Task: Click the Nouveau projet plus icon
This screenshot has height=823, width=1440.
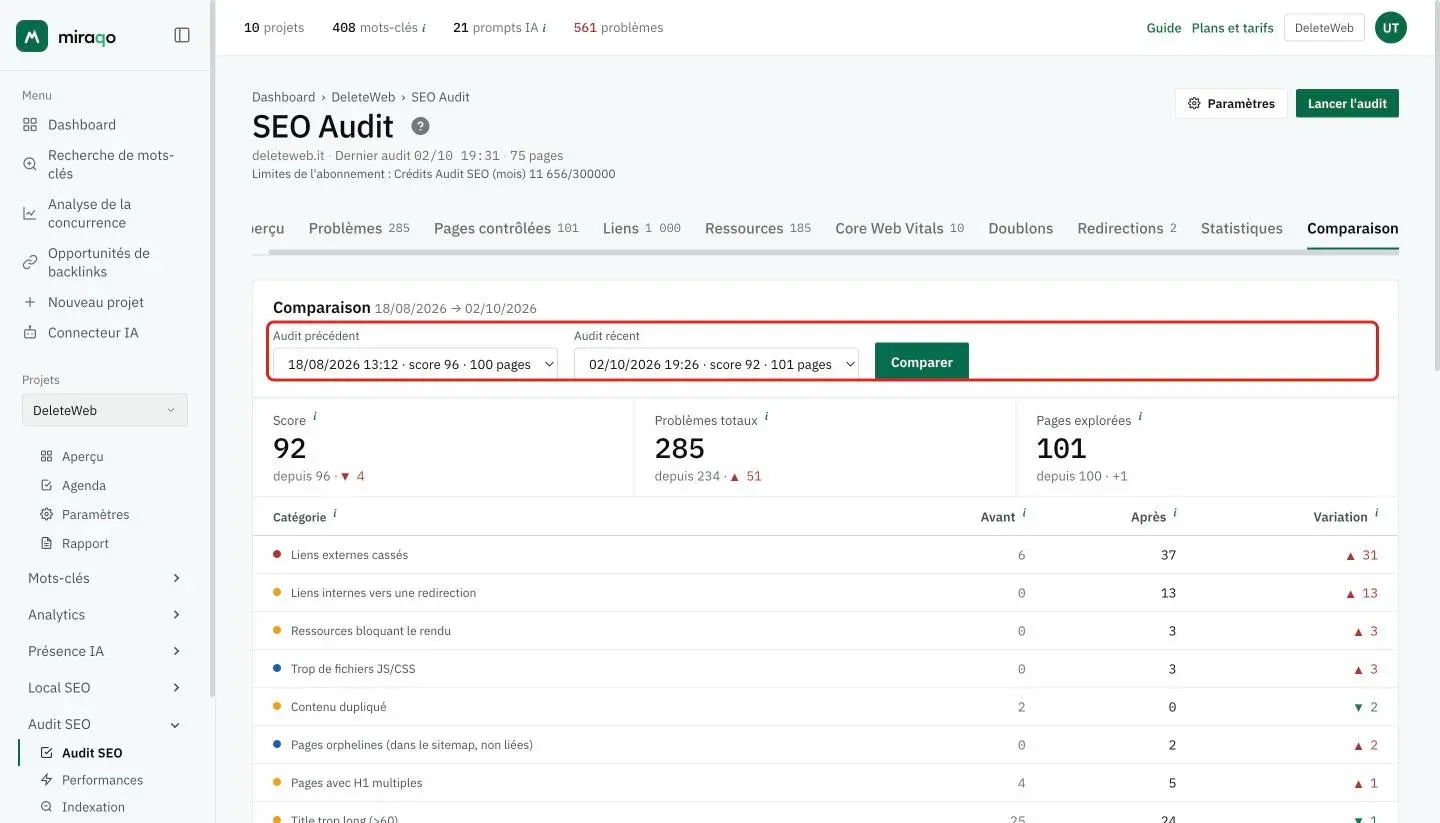Action: coord(30,302)
